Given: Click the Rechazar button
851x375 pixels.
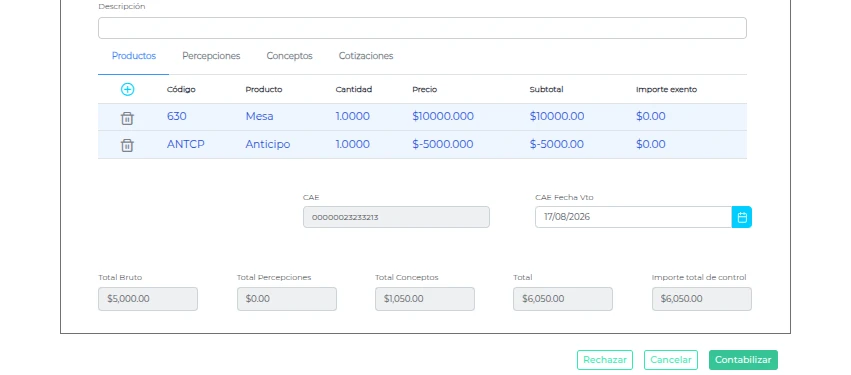Looking at the screenshot, I should click(x=605, y=360).
